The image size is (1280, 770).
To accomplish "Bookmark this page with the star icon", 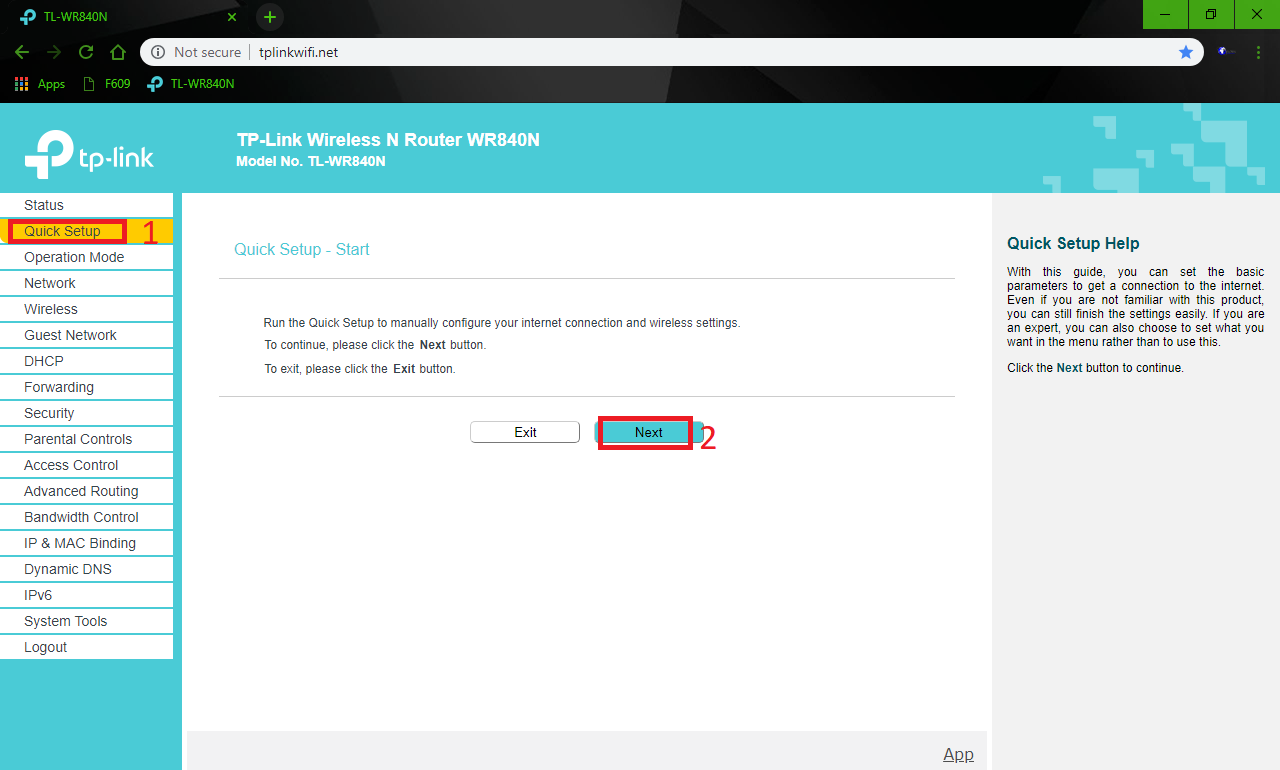I will click(x=1186, y=52).
